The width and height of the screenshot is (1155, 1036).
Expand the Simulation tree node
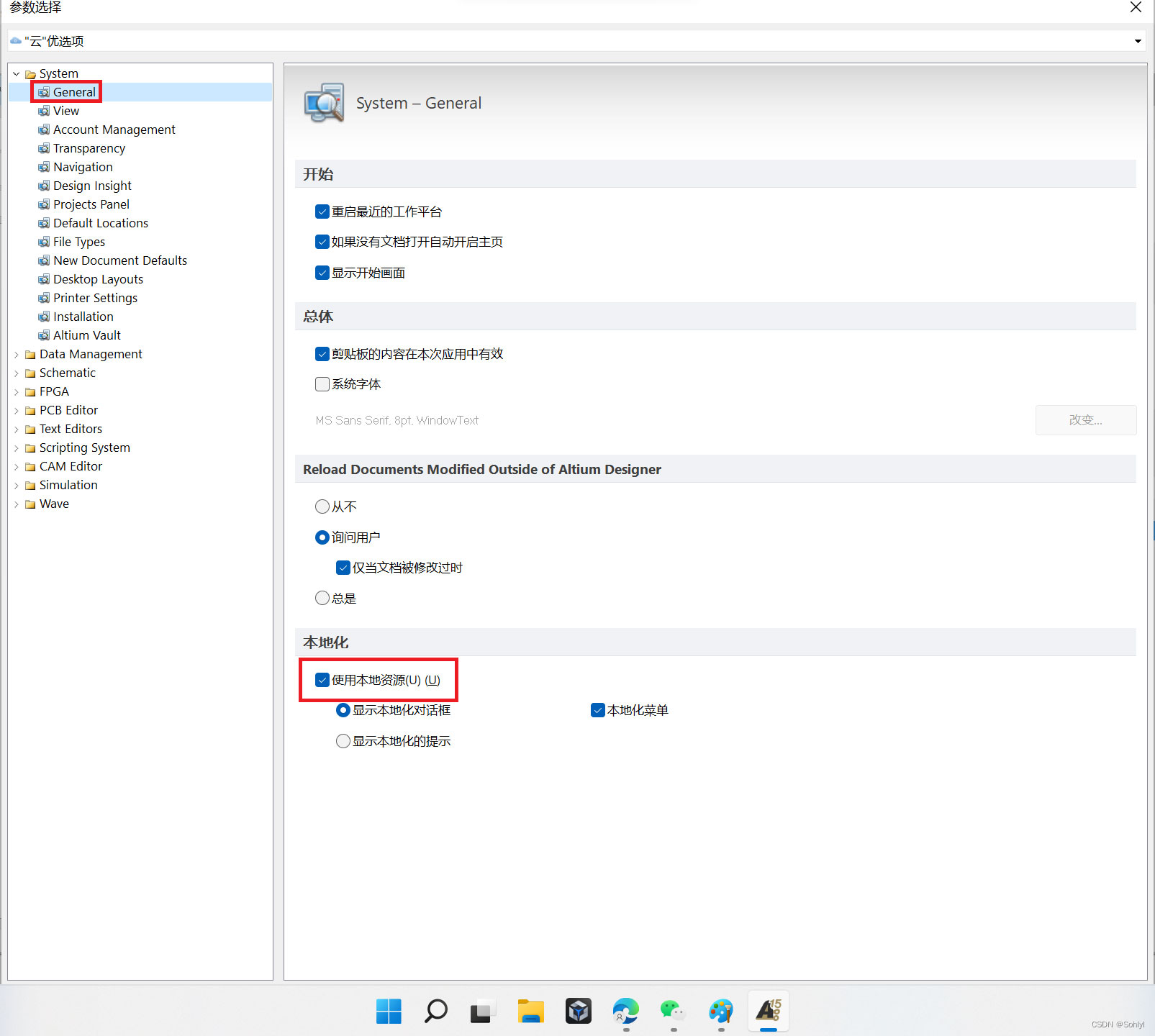(x=17, y=486)
